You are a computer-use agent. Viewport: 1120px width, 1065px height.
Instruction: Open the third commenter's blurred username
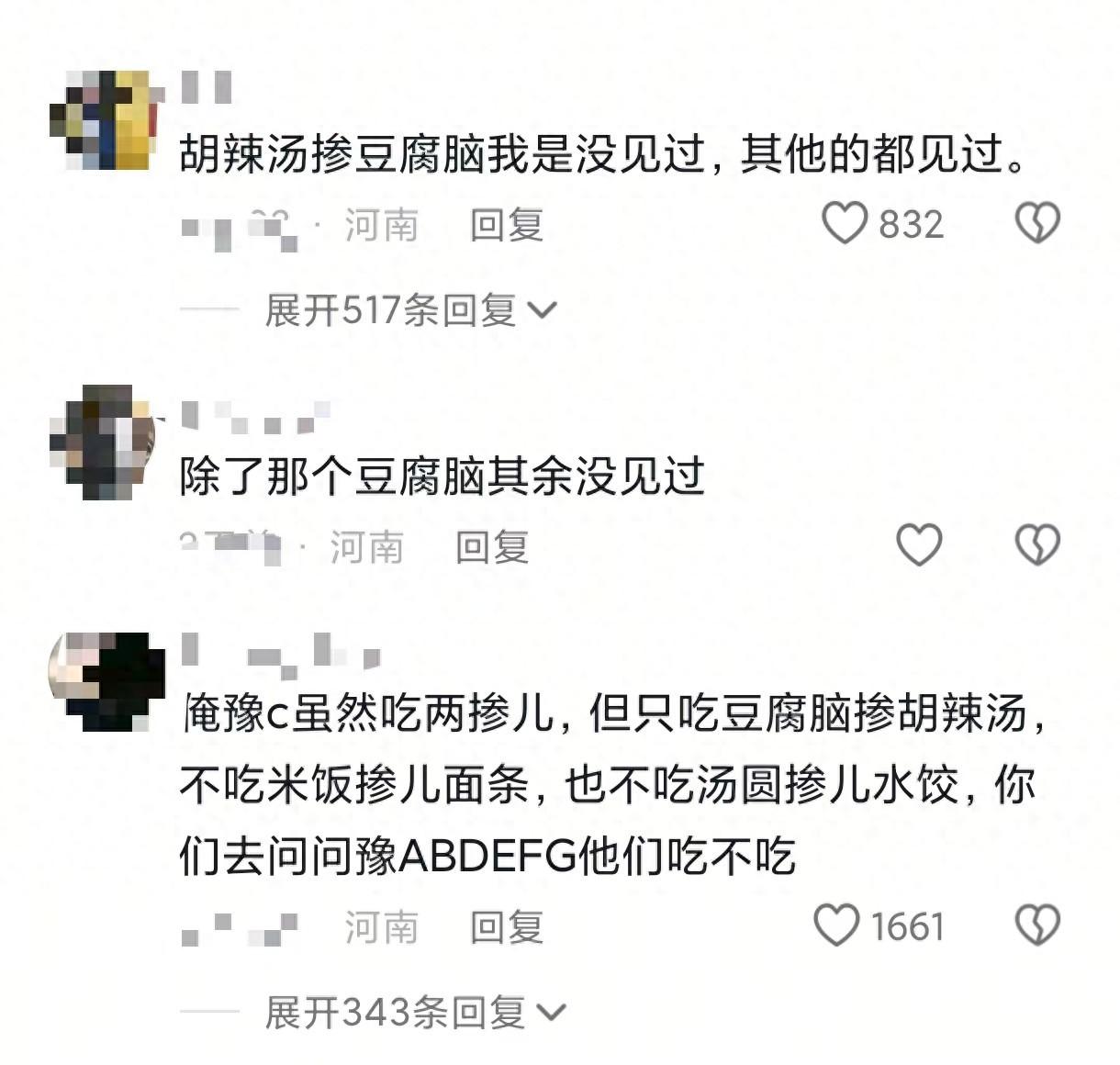[x=280, y=650]
